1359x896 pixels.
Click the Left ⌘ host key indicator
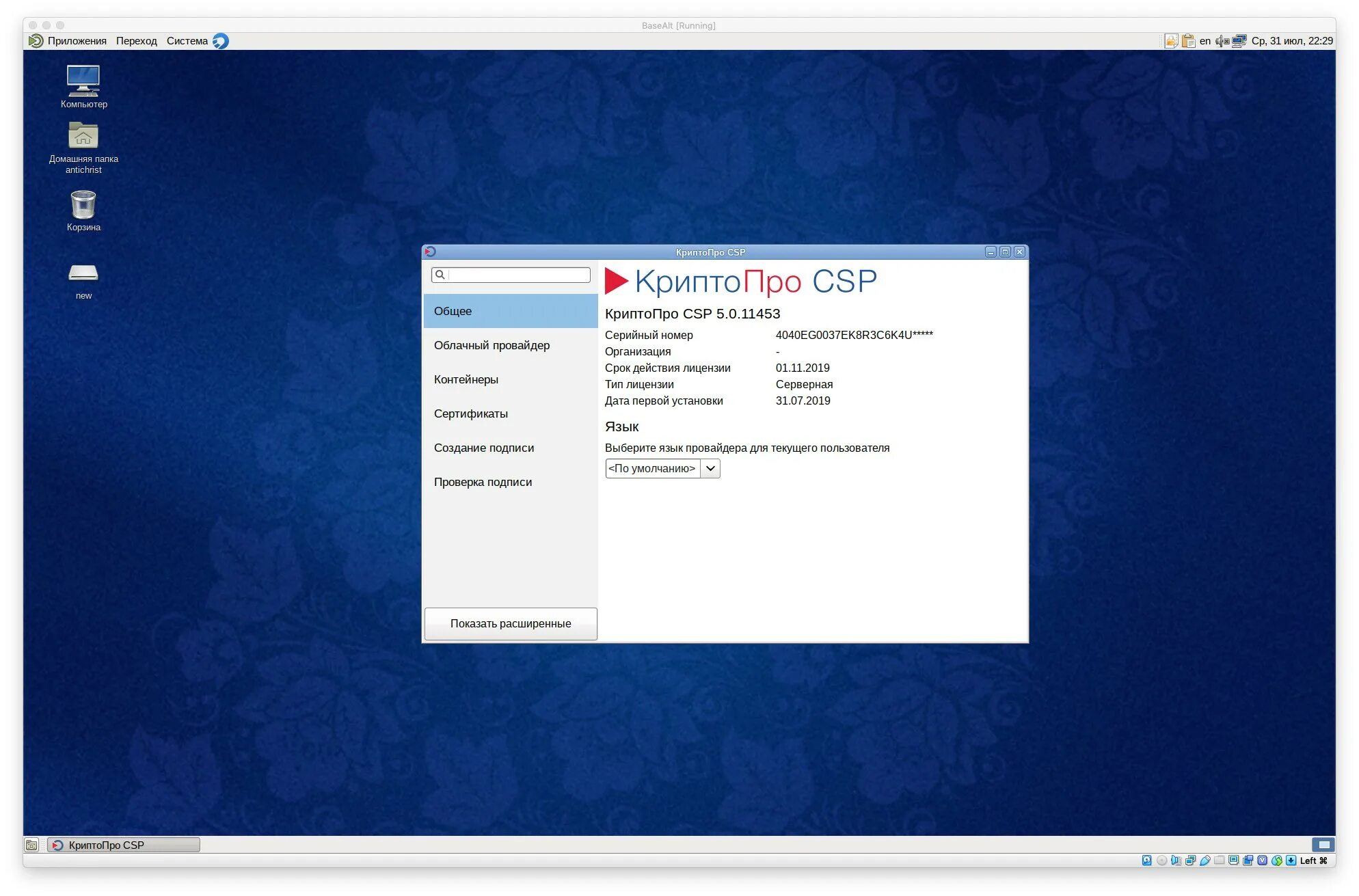click(x=1313, y=860)
